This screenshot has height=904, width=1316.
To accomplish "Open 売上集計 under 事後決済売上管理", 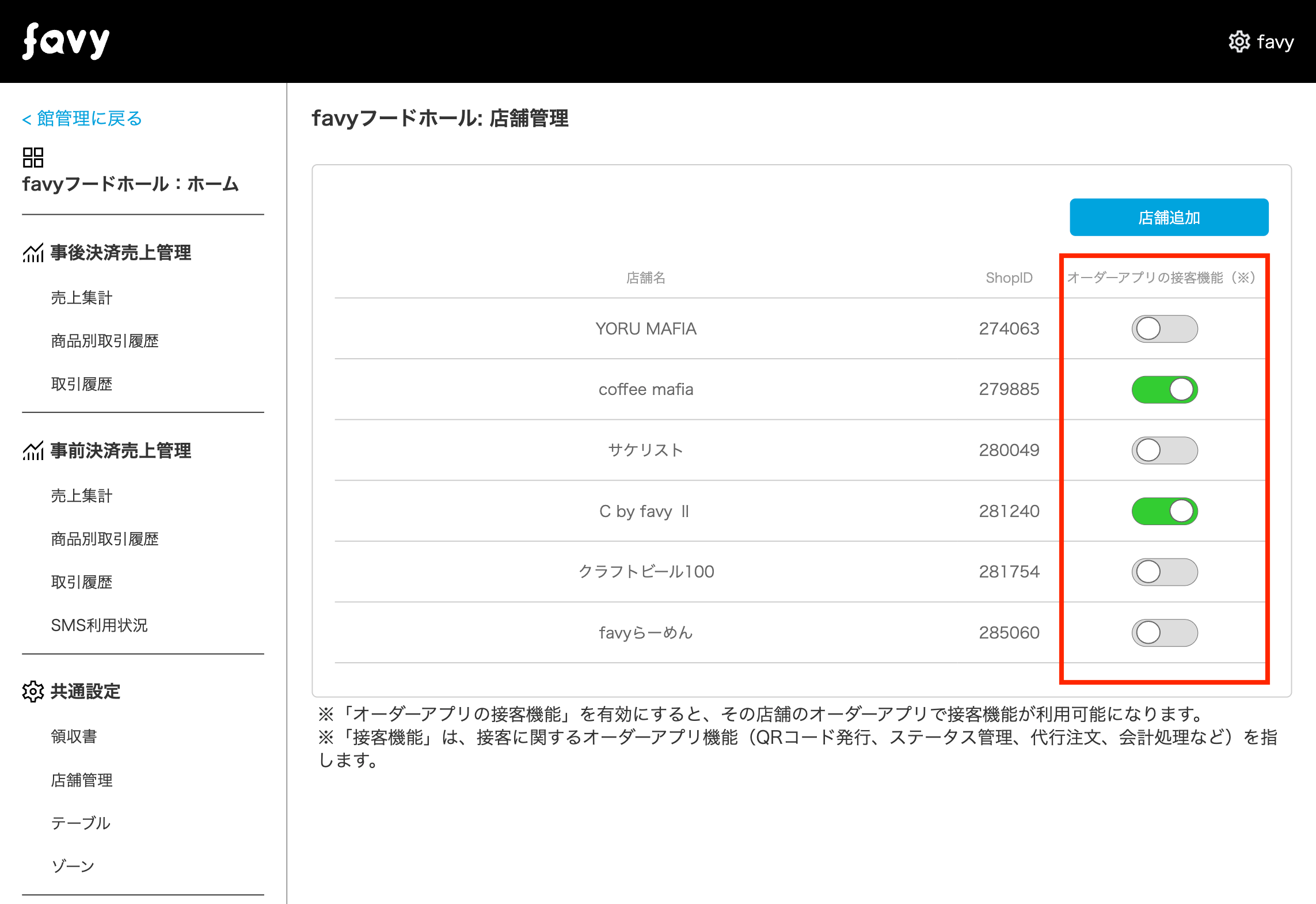I will pos(82,298).
